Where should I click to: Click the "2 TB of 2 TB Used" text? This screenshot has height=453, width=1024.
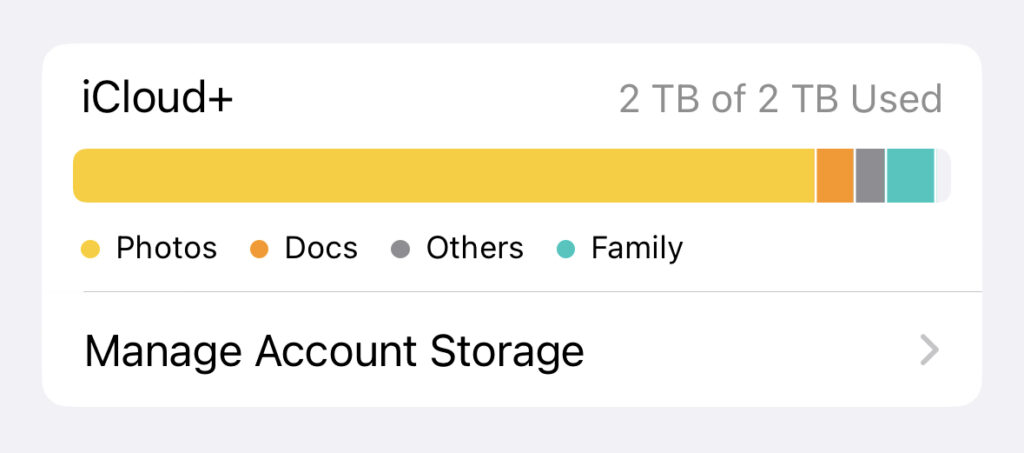780,99
